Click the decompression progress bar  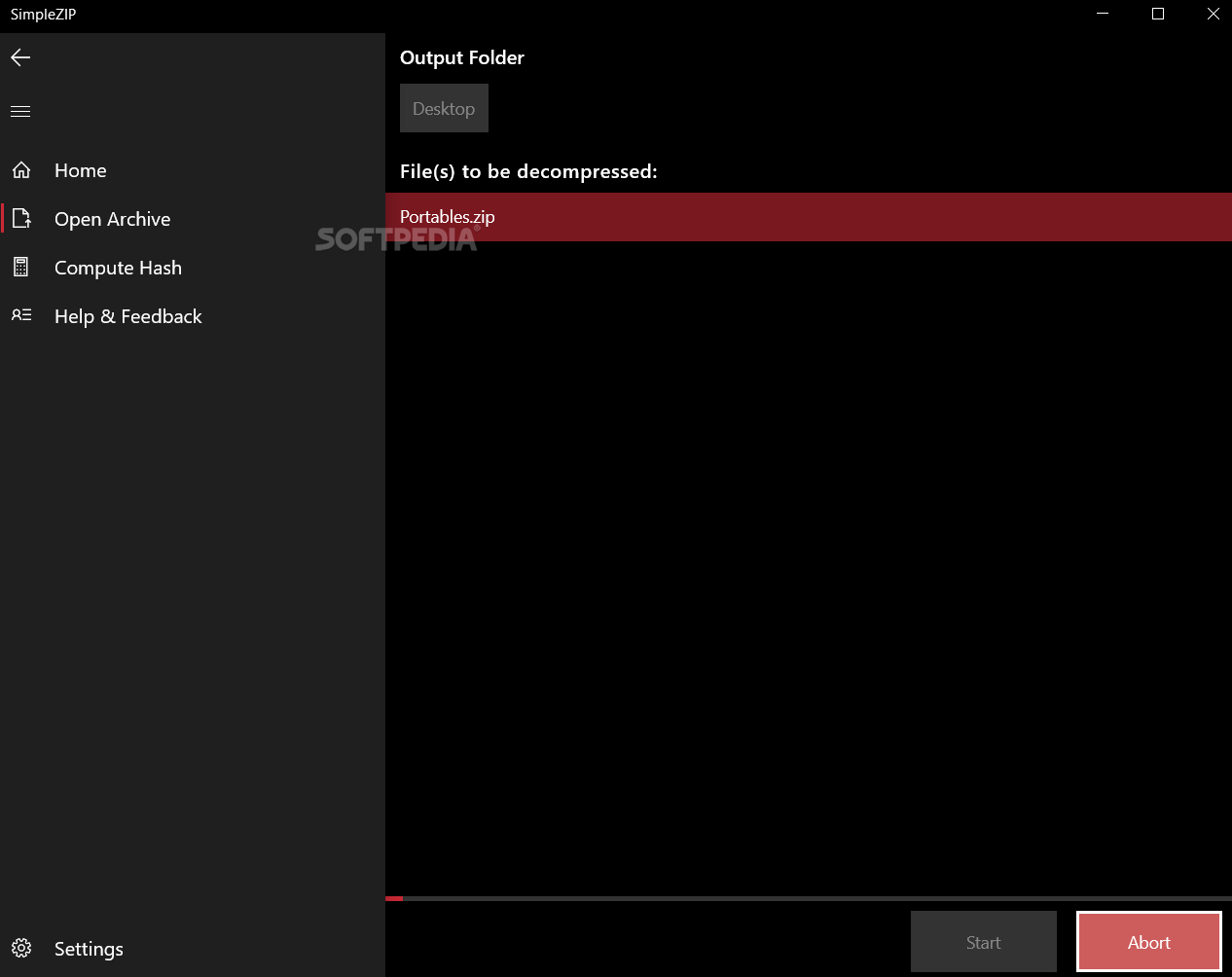pos(809,898)
